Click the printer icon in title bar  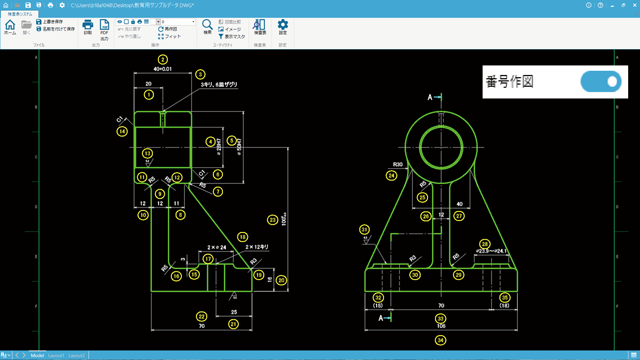pos(50,5)
